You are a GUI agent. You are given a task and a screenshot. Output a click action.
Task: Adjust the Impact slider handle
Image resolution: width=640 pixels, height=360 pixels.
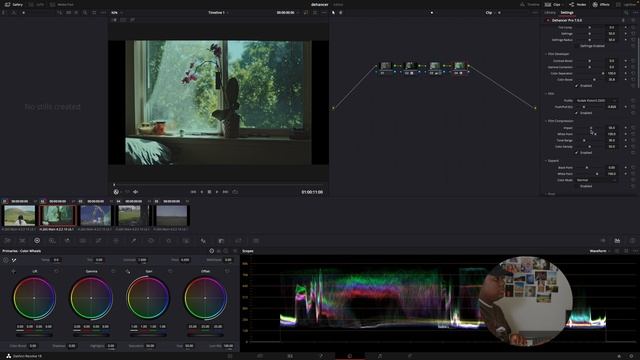pyautogui.click(x=590, y=128)
